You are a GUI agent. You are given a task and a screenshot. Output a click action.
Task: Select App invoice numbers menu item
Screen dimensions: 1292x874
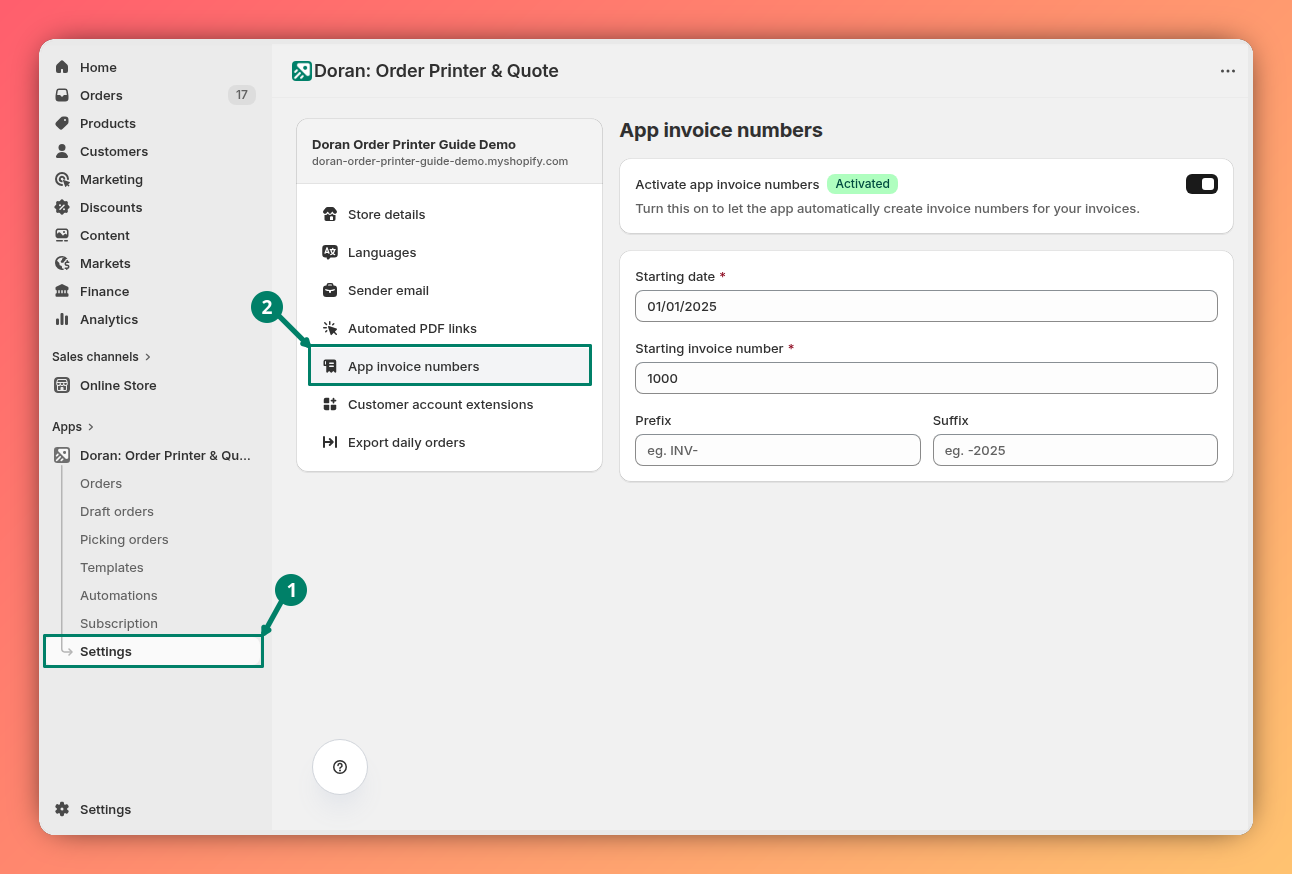click(x=450, y=366)
